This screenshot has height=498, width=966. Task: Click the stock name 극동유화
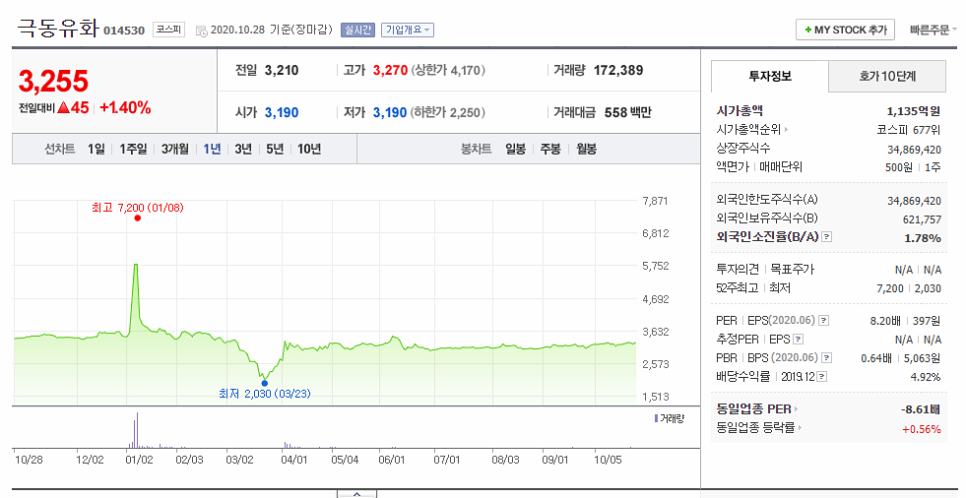(57, 28)
